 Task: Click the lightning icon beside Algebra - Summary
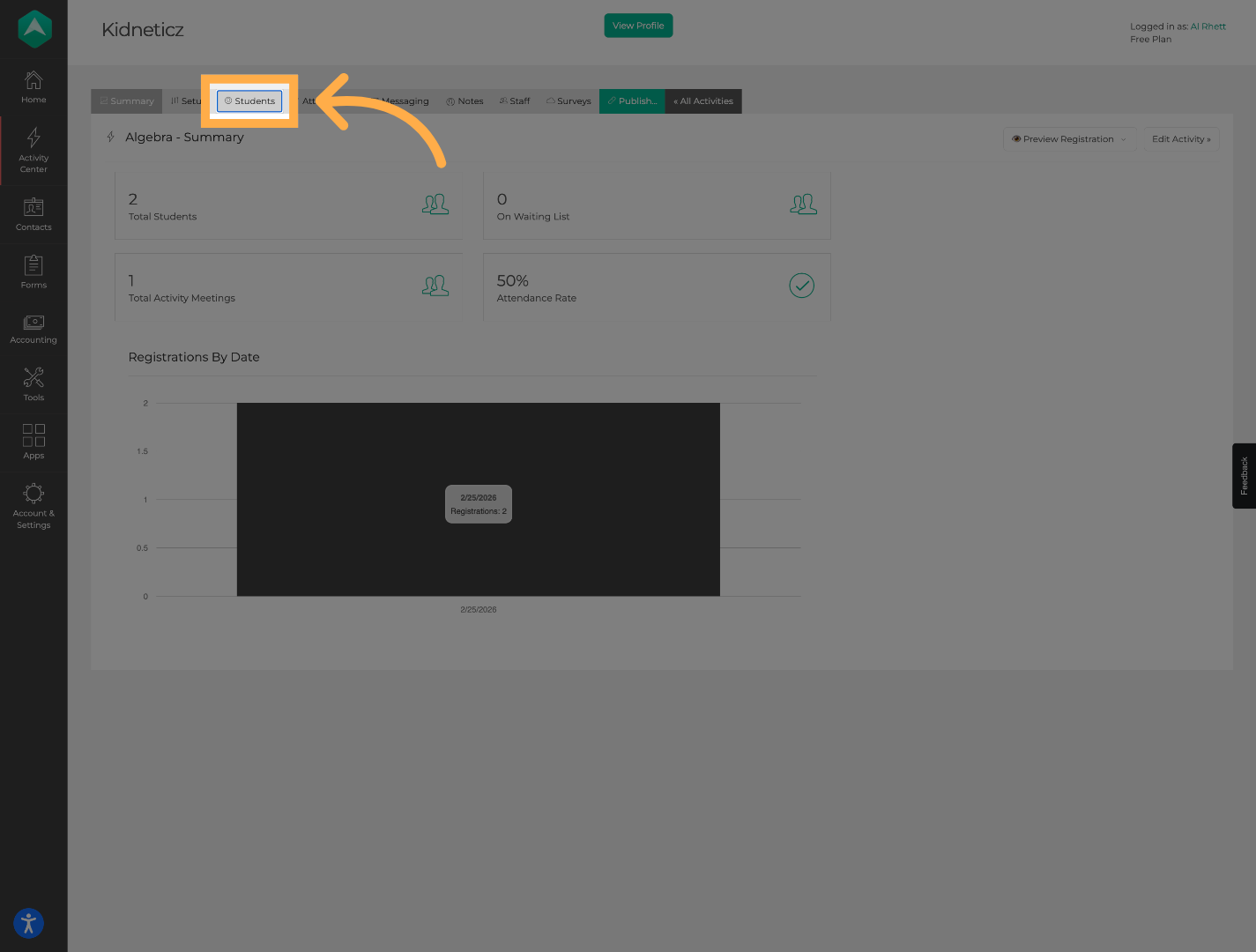tap(111, 137)
